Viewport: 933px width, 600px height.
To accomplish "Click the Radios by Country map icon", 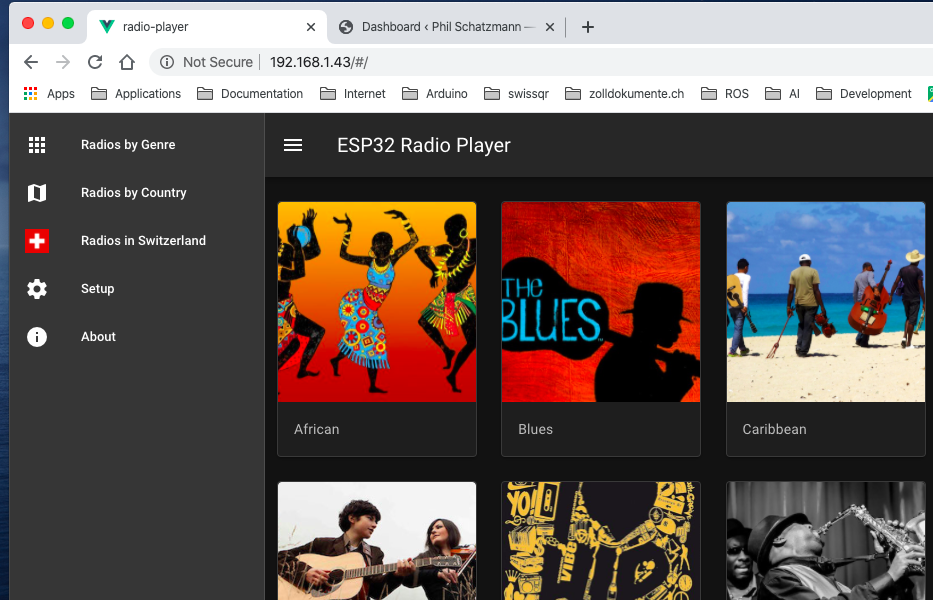I will (37, 193).
